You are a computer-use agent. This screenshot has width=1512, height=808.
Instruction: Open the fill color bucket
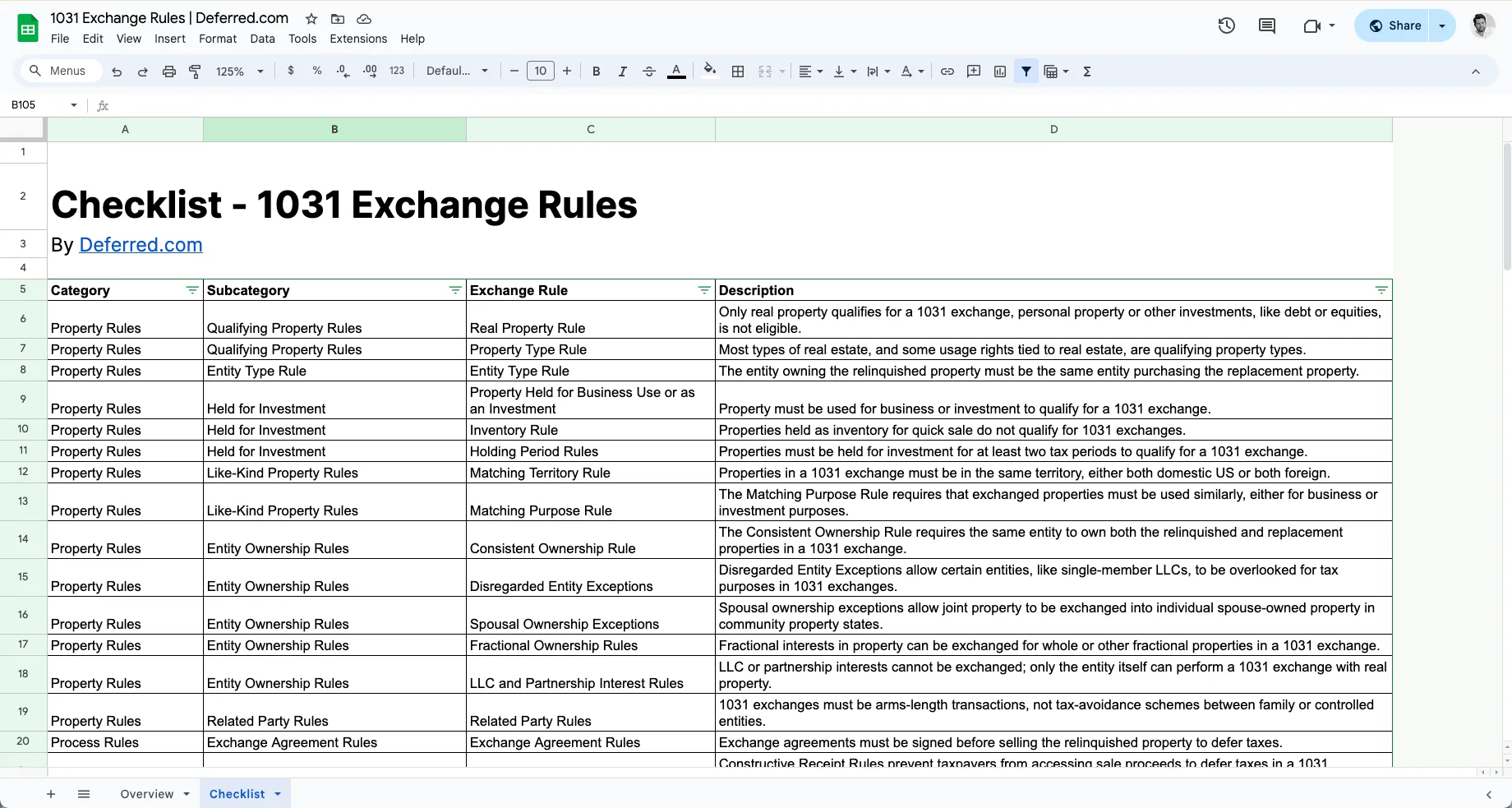point(710,71)
